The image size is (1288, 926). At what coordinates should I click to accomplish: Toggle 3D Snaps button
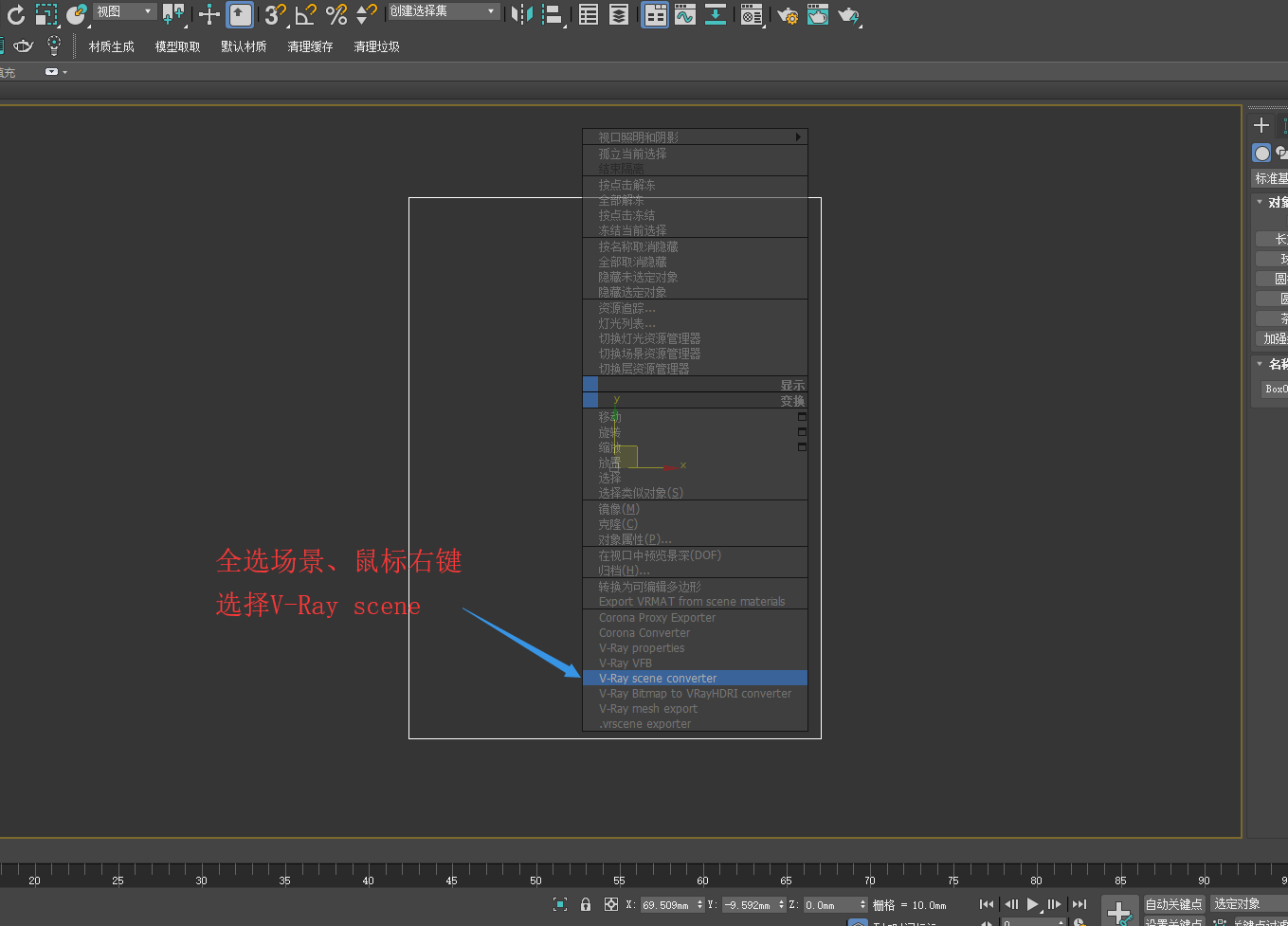tap(274, 14)
